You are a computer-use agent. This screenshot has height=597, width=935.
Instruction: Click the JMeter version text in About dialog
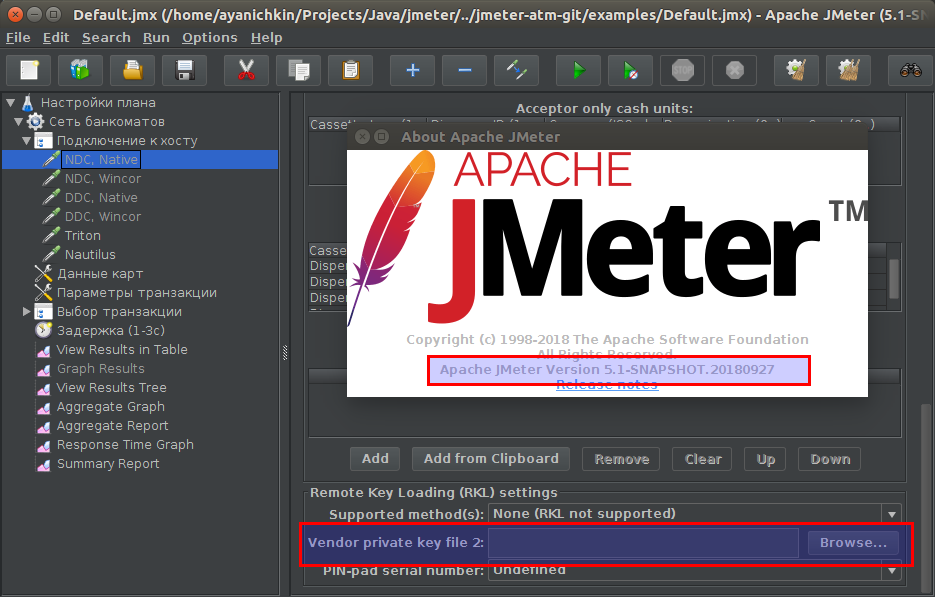[x=607, y=370]
